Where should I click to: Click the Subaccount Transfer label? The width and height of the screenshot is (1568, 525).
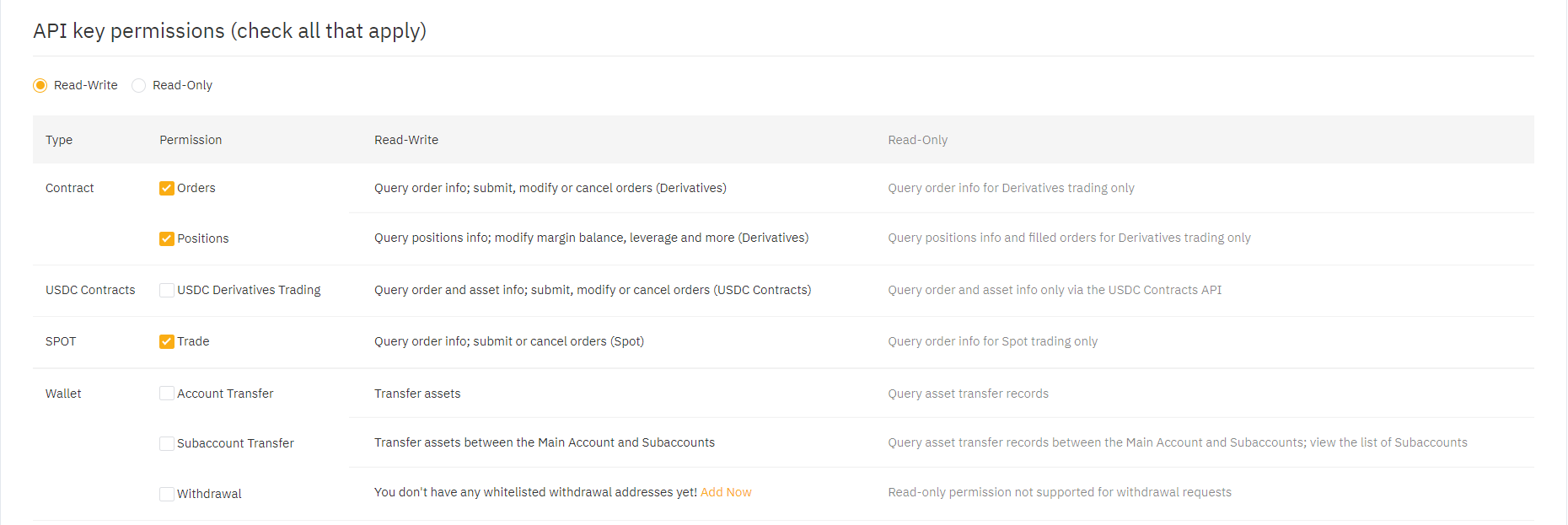(x=235, y=443)
